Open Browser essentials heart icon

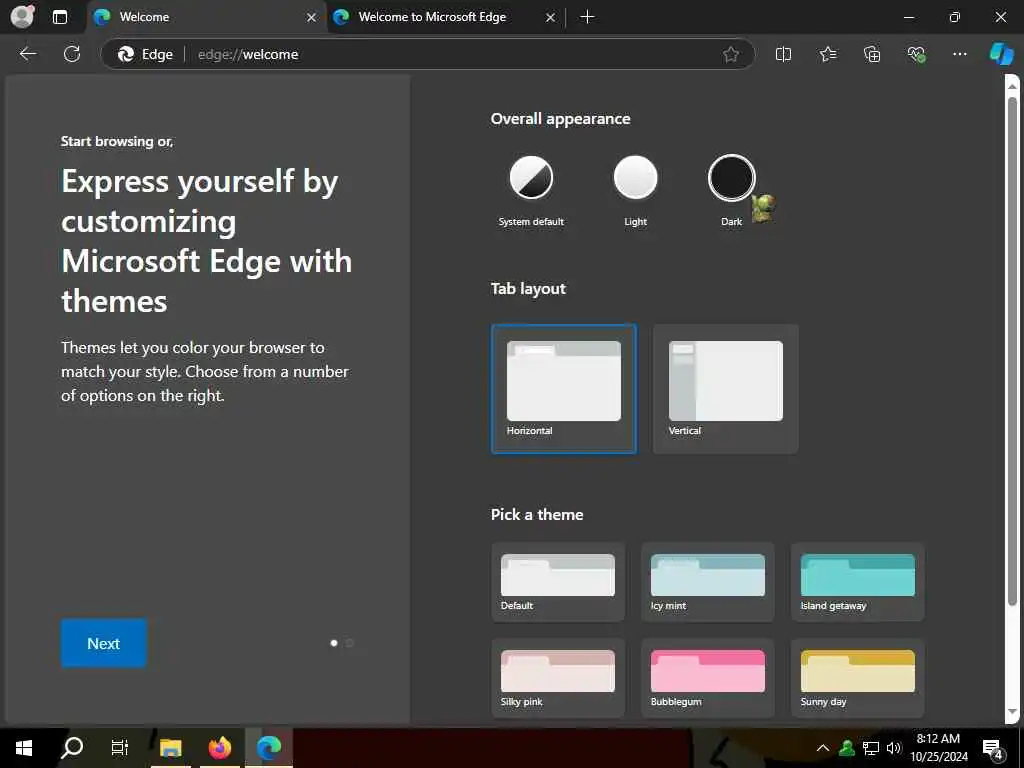point(916,54)
